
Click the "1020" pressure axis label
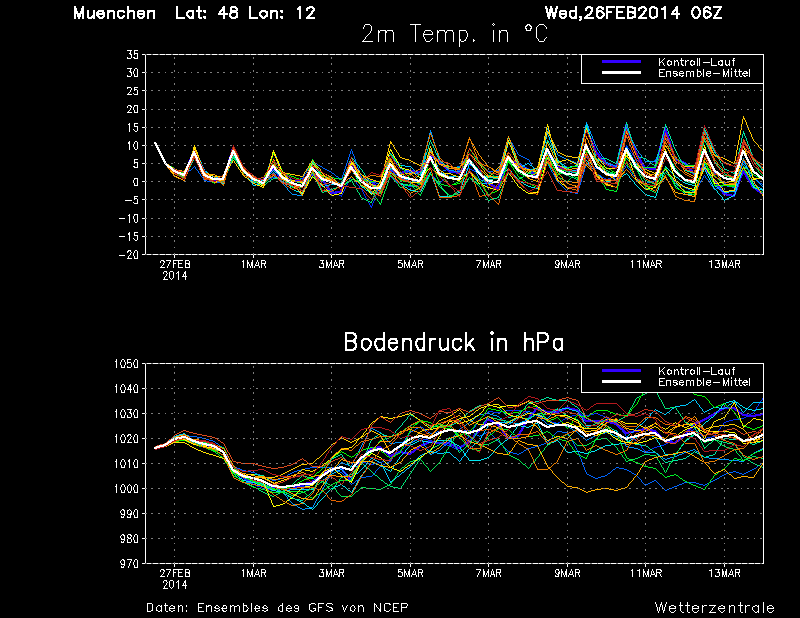click(126, 439)
